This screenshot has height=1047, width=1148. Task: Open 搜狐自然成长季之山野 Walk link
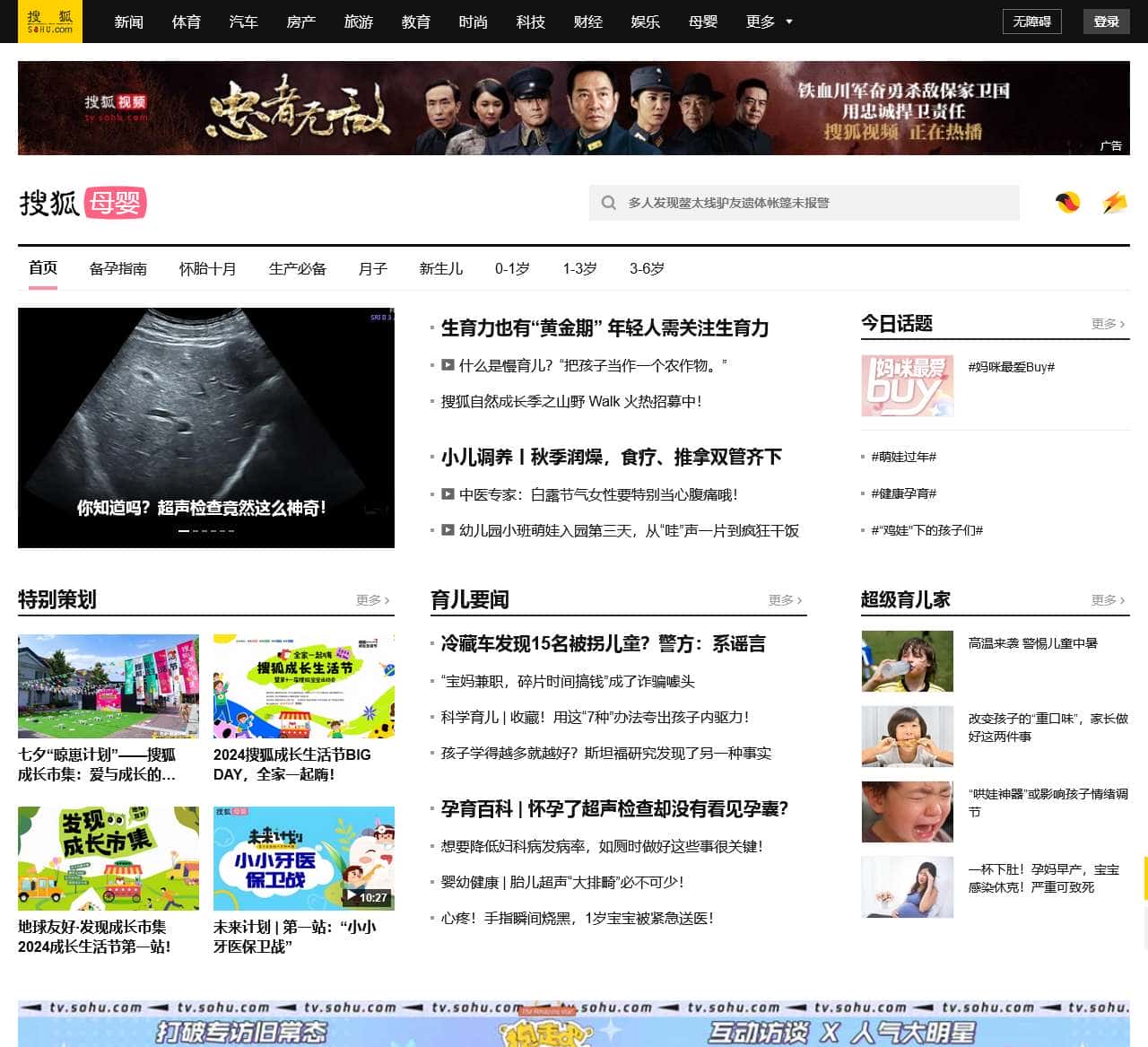571,401
